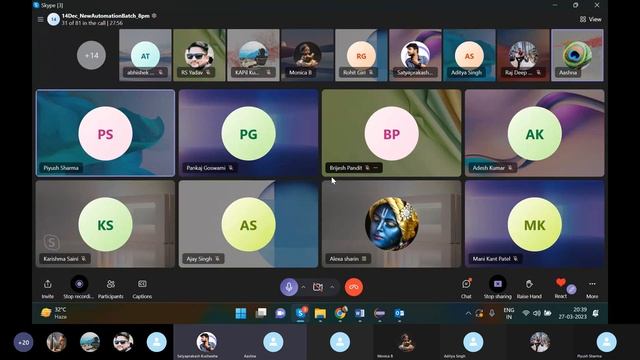
Task: Click the MK avatar of Mani Kant Patel
Action: (535, 224)
